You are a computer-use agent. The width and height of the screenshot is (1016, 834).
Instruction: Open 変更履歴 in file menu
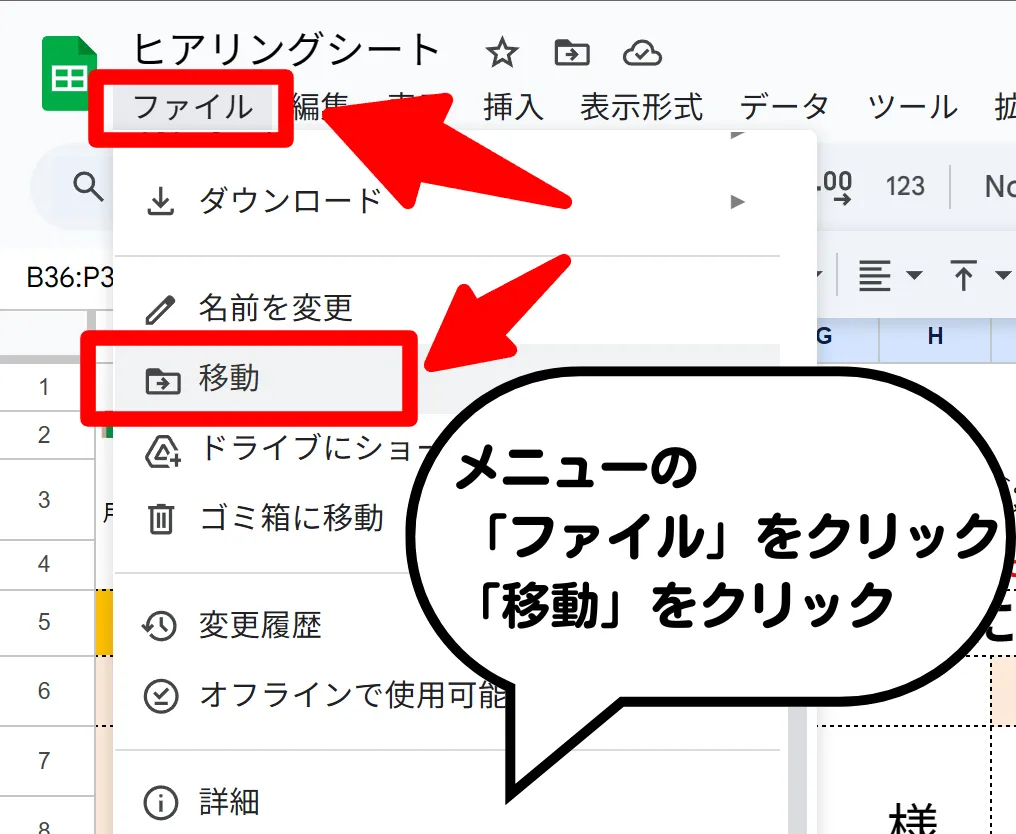pos(260,626)
